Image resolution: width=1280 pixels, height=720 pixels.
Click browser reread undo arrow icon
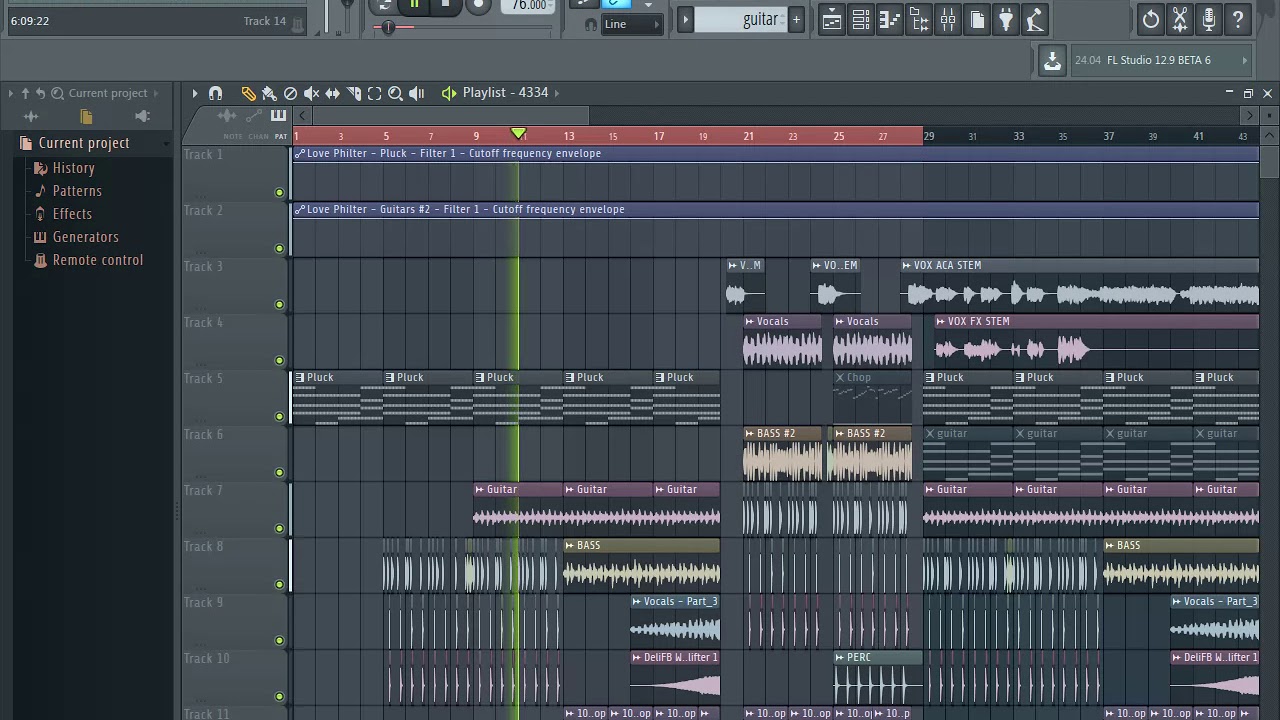41,93
